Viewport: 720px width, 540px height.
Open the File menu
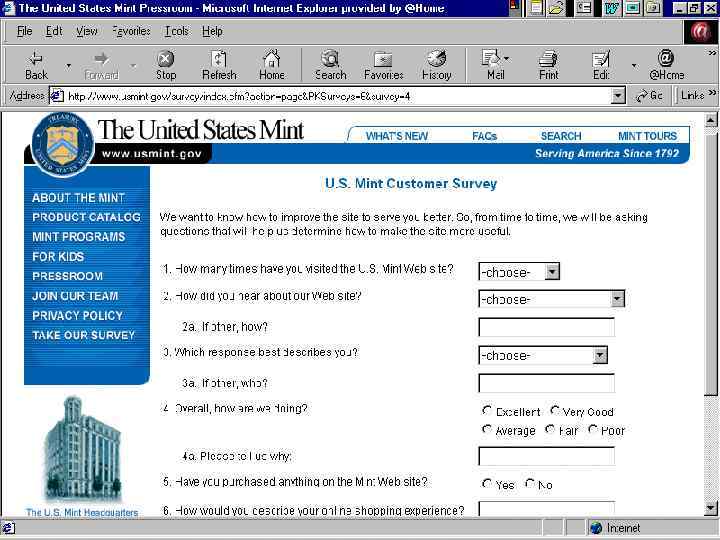pos(24,31)
